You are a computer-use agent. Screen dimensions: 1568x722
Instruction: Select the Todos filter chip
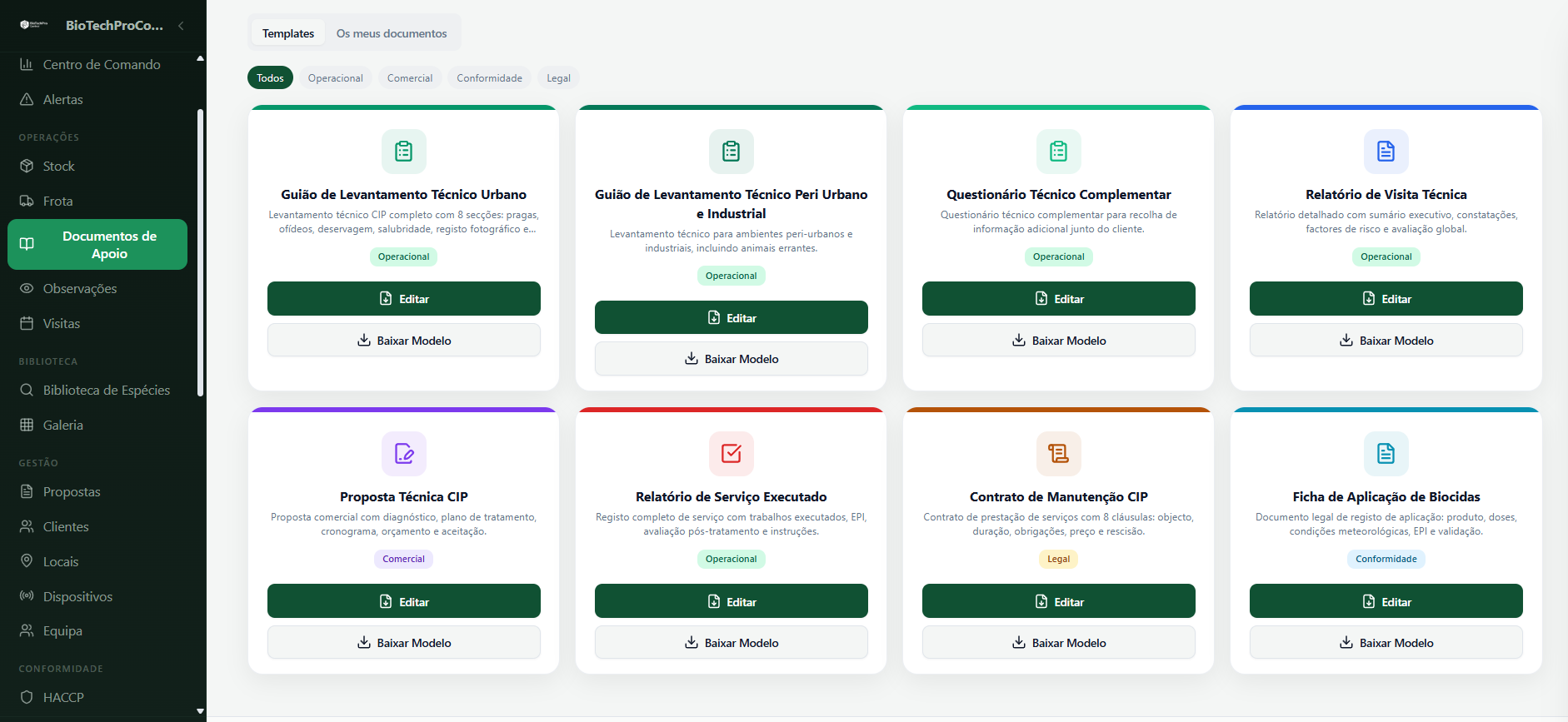[270, 77]
